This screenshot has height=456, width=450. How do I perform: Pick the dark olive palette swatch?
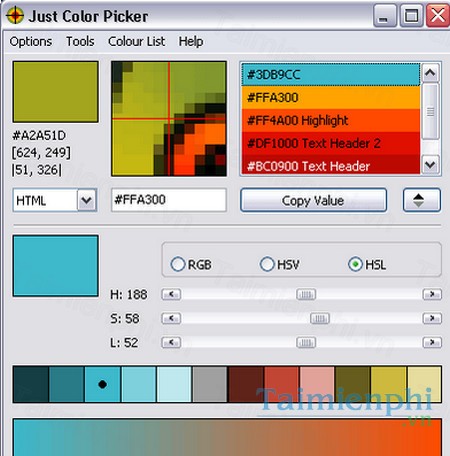[353, 384]
